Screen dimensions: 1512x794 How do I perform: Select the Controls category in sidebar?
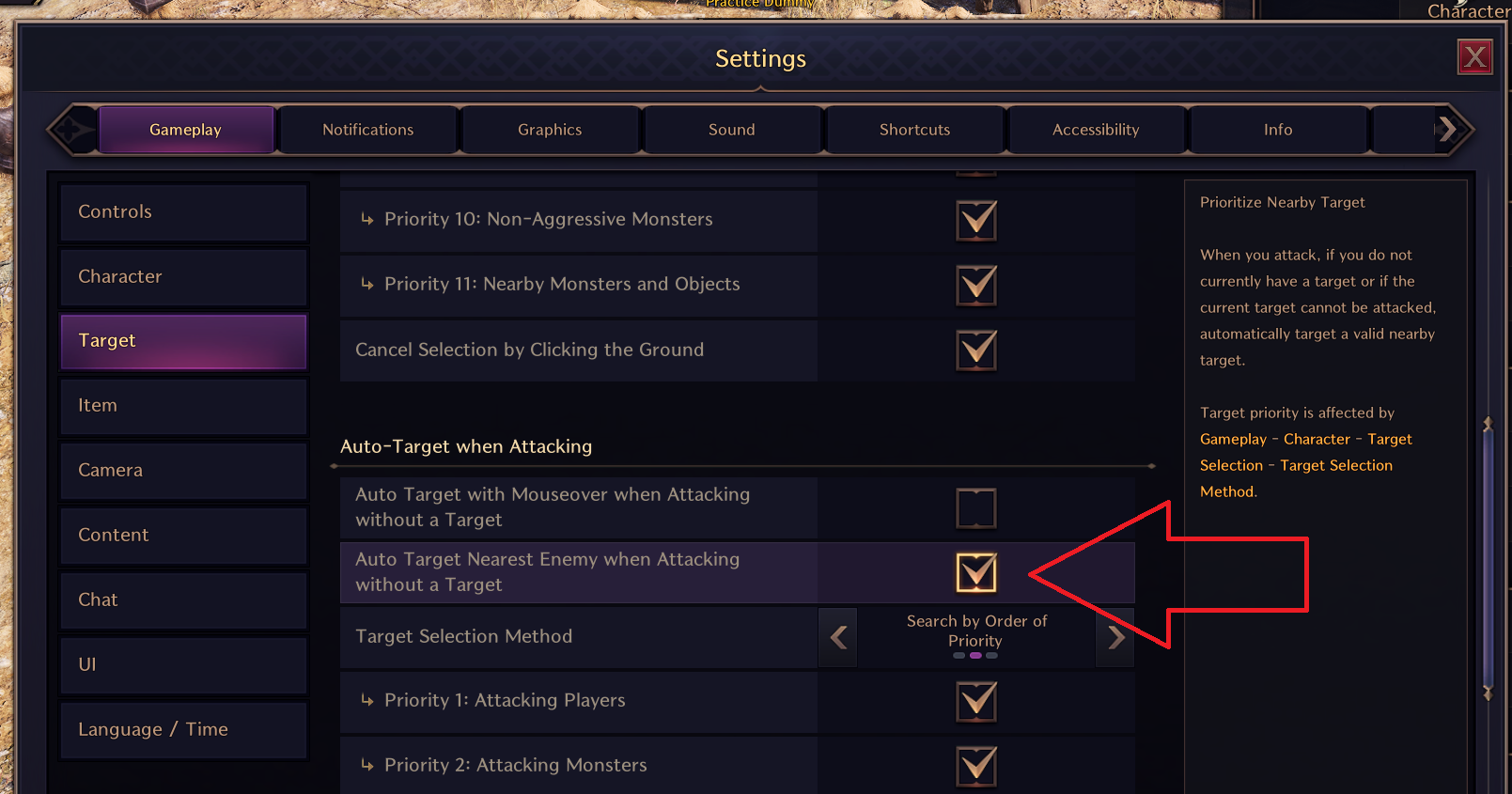(184, 212)
